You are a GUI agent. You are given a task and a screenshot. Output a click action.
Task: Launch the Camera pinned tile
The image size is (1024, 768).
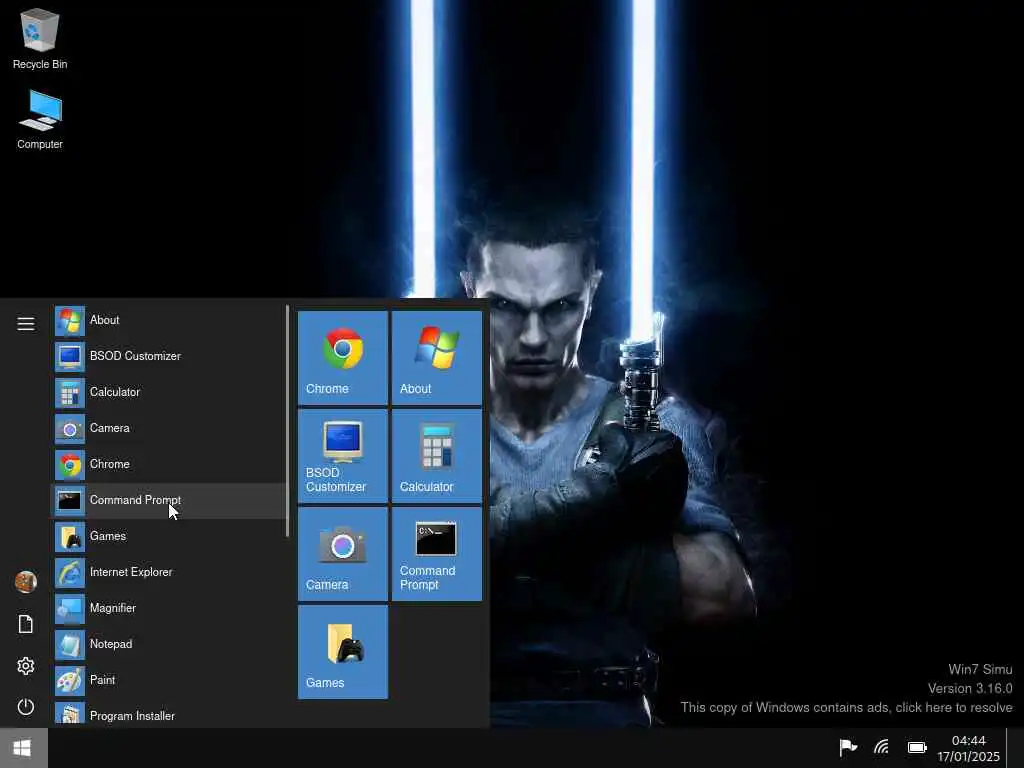click(x=343, y=554)
